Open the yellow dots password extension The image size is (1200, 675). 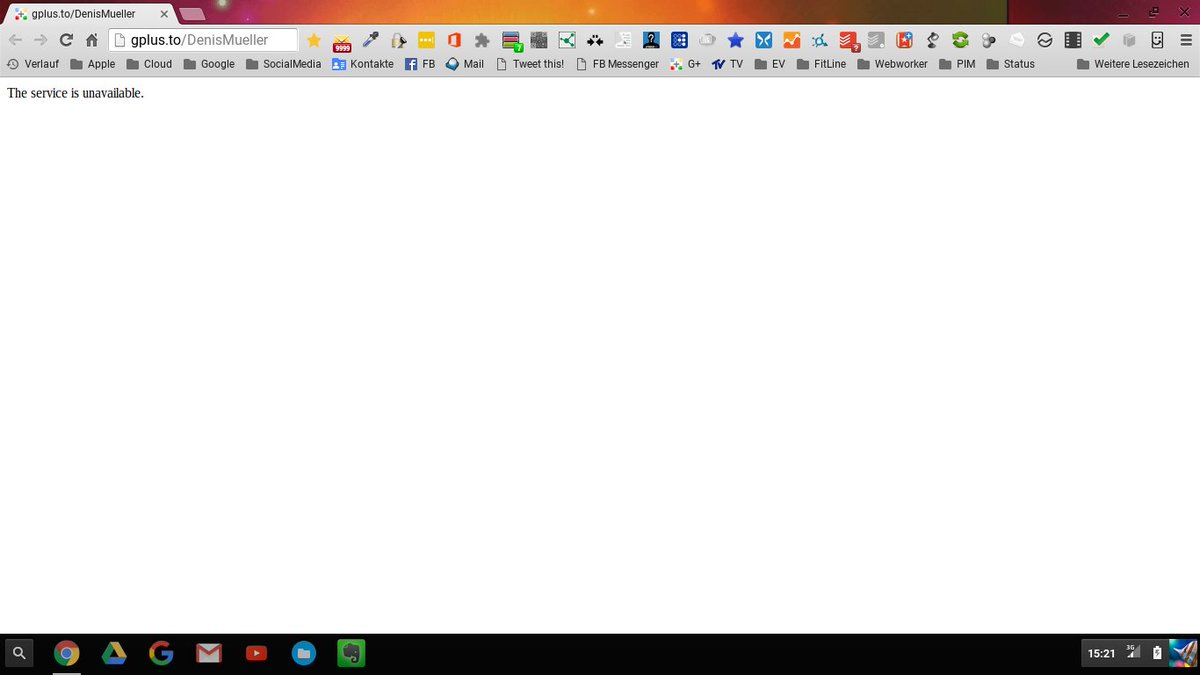426,40
